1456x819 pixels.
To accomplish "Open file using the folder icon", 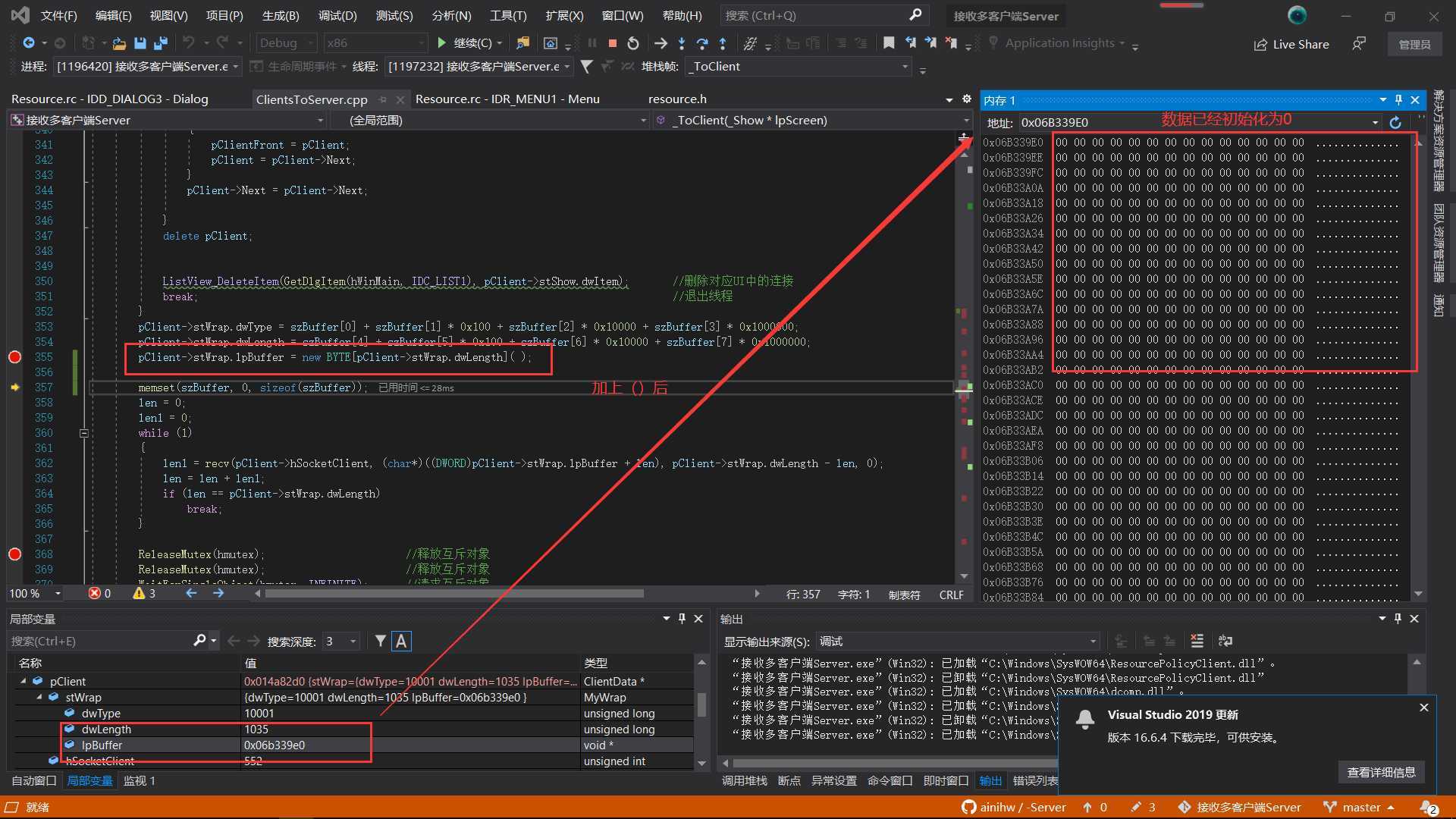I will click(x=119, y=43).
